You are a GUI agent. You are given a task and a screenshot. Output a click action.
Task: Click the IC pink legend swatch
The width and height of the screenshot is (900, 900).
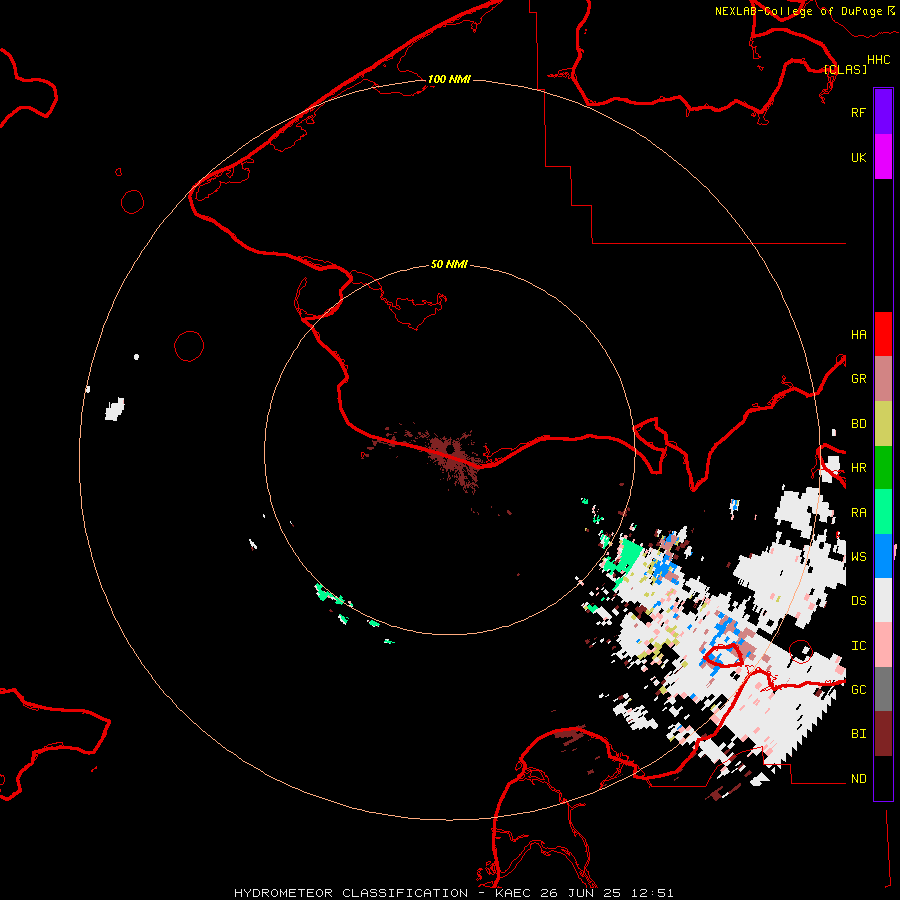[883, 645]
